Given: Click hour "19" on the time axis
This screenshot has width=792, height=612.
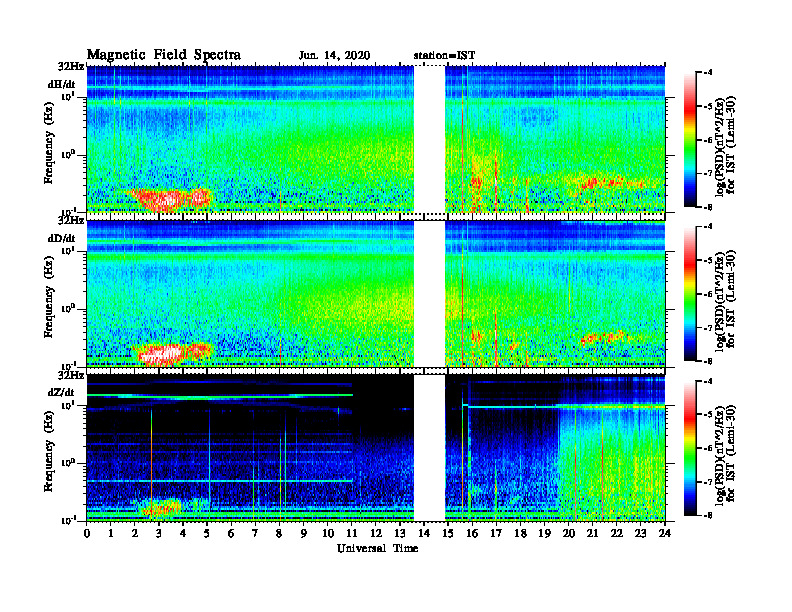Looking at the screenshot, I should coord(544,534).
